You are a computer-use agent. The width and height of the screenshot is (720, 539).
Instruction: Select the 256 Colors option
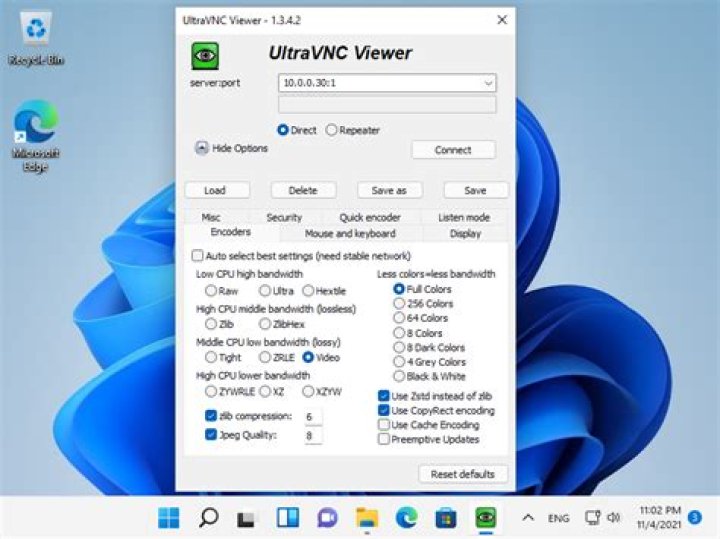[x=400, y=303]
